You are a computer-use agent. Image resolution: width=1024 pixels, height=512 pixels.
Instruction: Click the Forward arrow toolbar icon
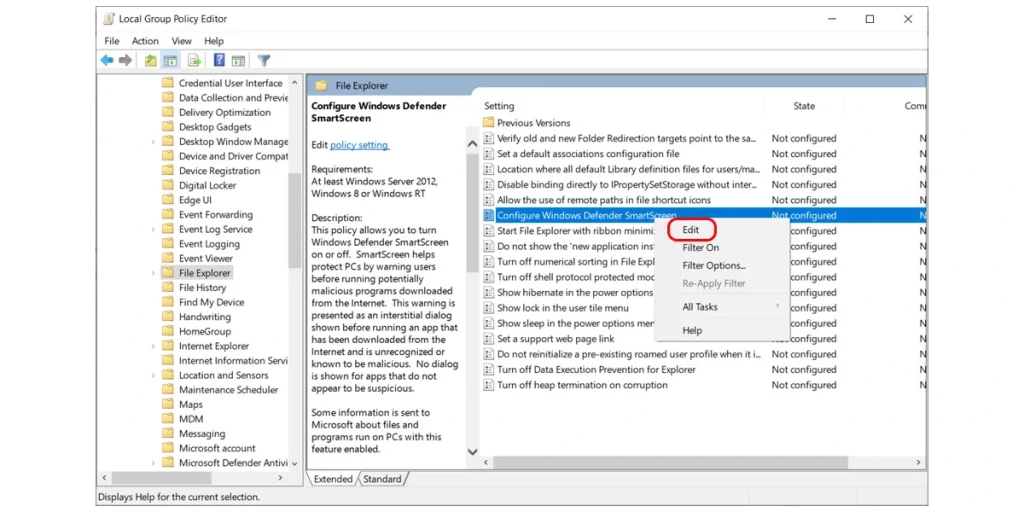(125, 61)
